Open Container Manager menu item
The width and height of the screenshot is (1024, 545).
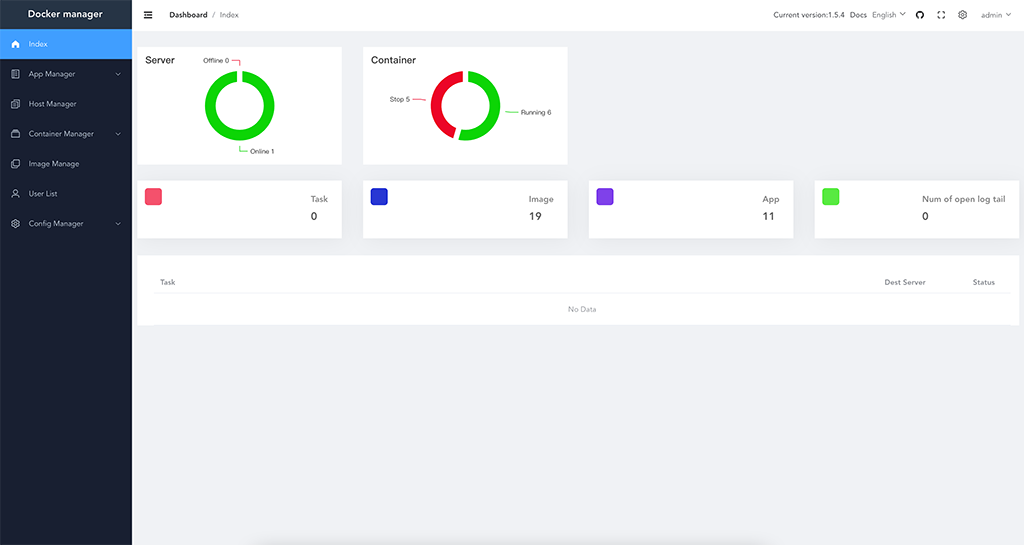(66, 134)
